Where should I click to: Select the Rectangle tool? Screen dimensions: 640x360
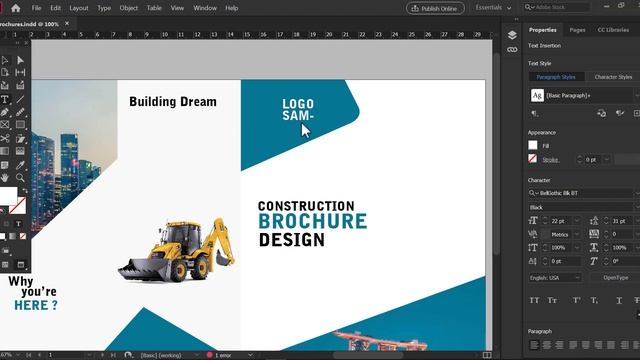[x=20, y=124]
